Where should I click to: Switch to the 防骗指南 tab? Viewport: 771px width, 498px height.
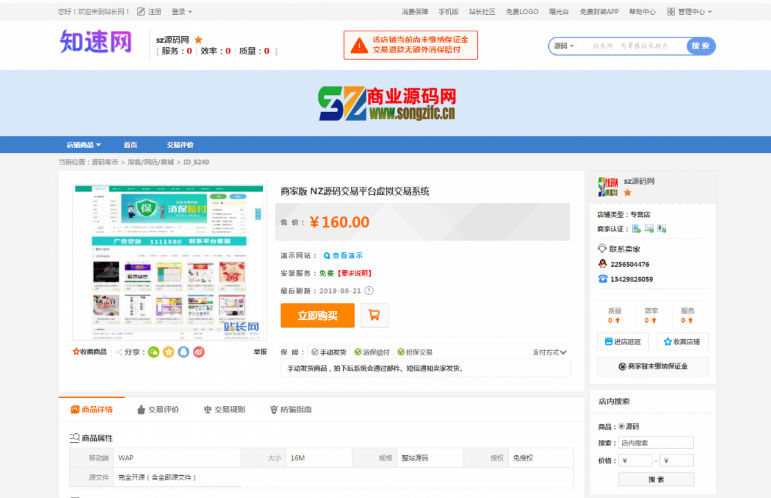pos(291,409)
